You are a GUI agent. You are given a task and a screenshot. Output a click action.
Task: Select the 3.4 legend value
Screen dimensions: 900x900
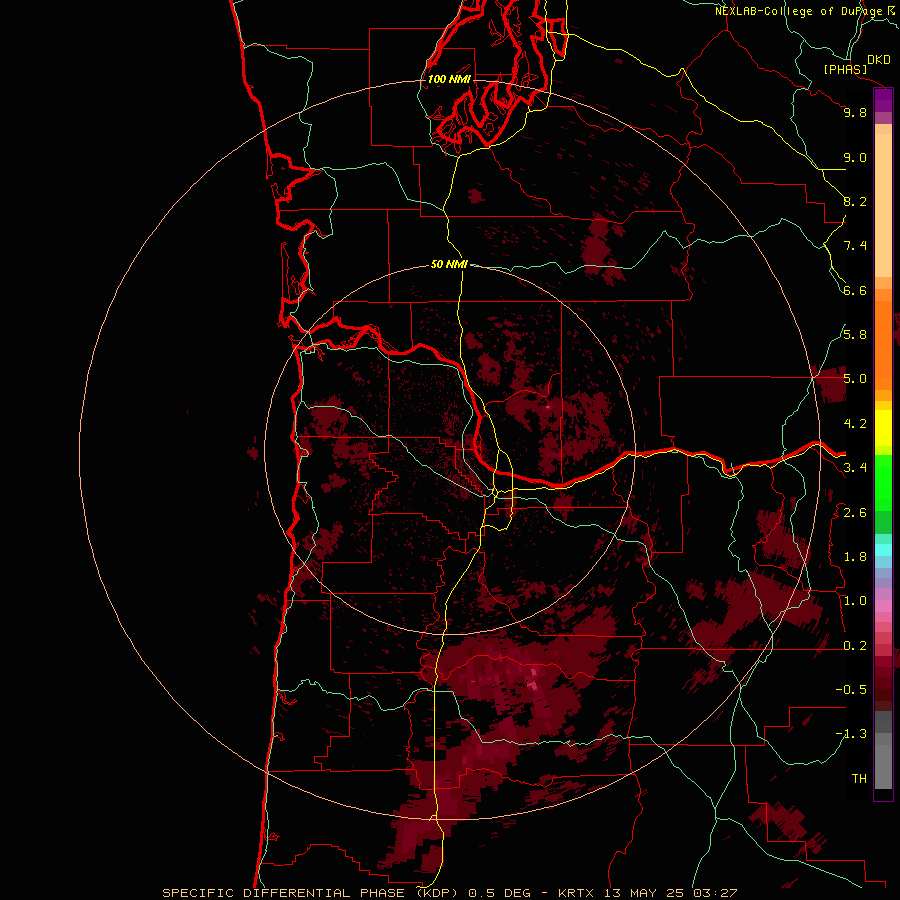click(x=855, y=468)
